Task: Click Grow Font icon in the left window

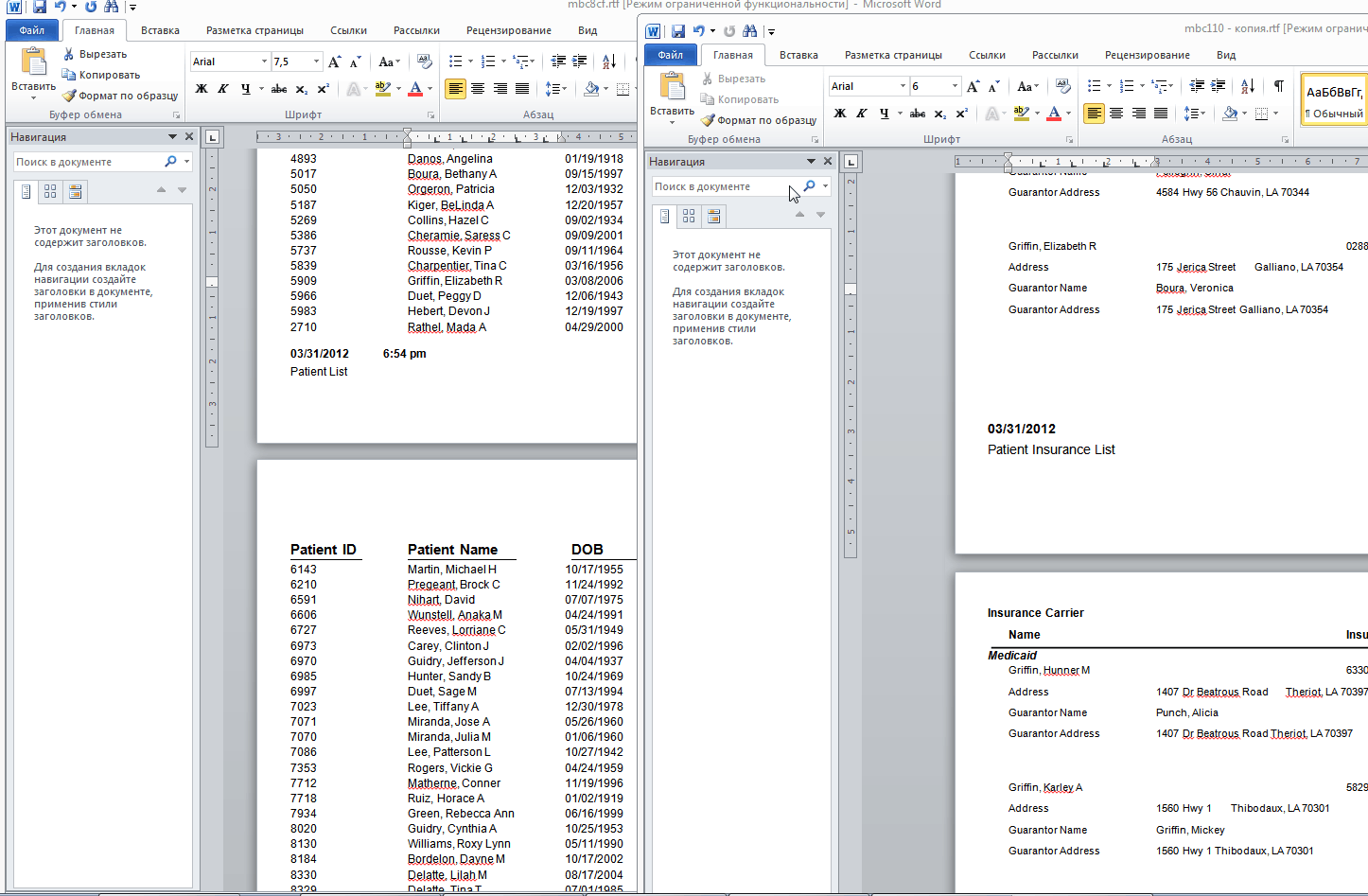Action: point(334,61)
